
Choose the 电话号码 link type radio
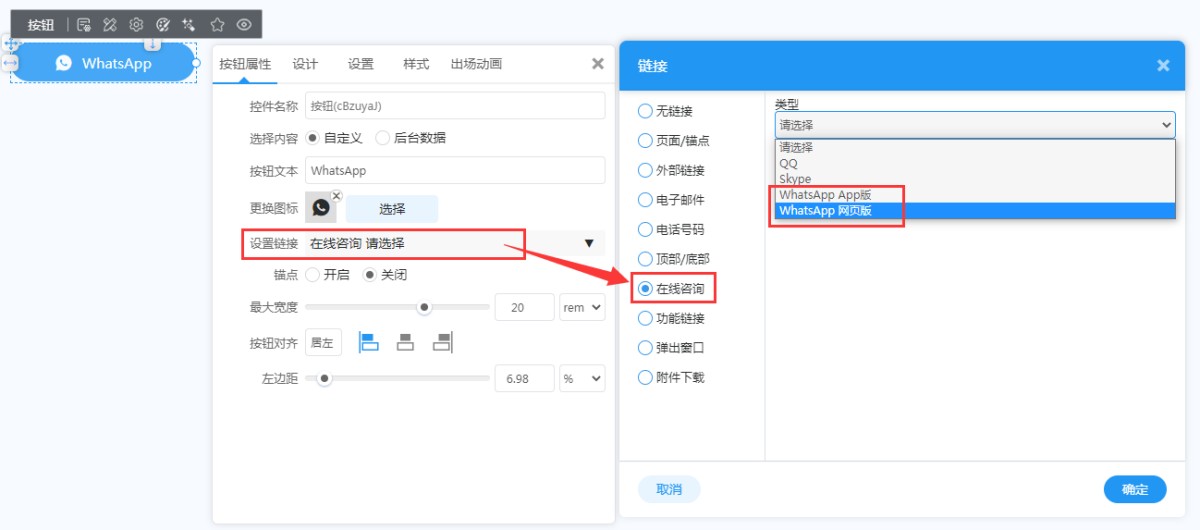645,229
